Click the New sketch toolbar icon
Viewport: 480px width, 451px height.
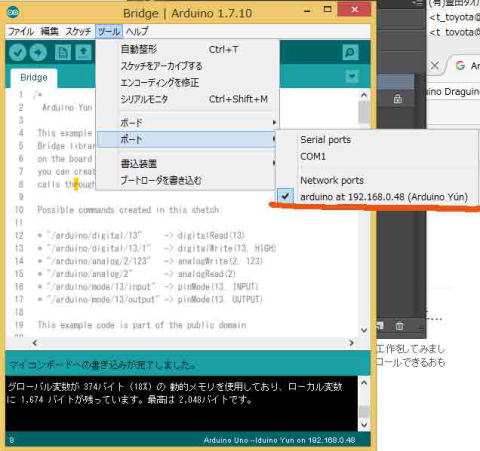coord(63,52)
